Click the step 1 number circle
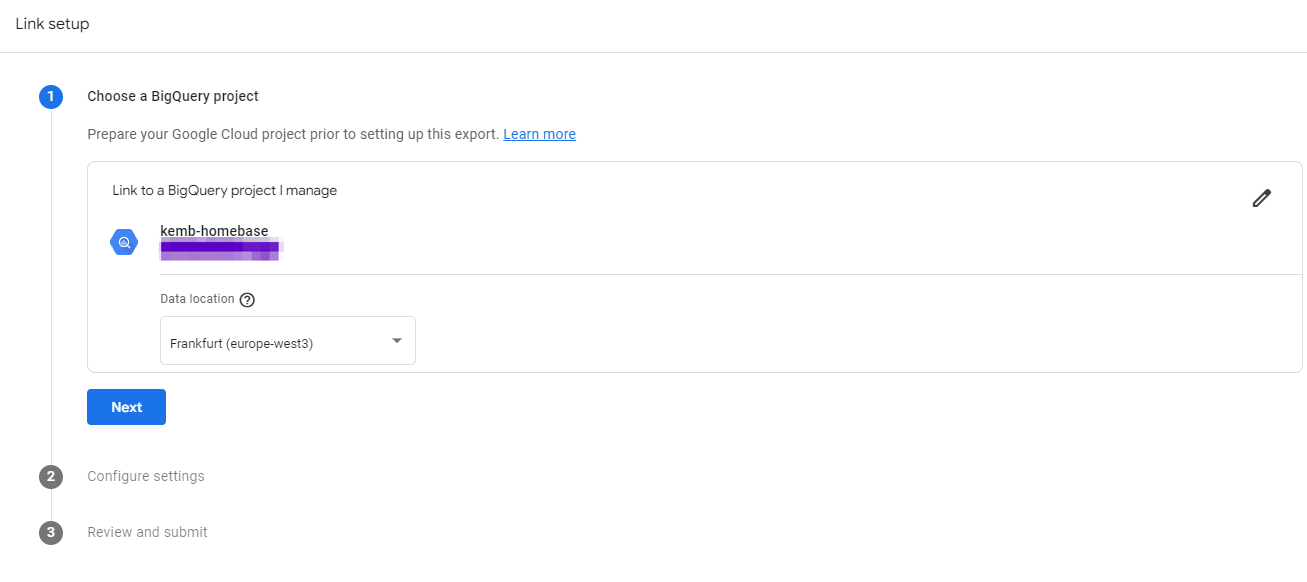The image size is (1307, 582). (51, 97)
